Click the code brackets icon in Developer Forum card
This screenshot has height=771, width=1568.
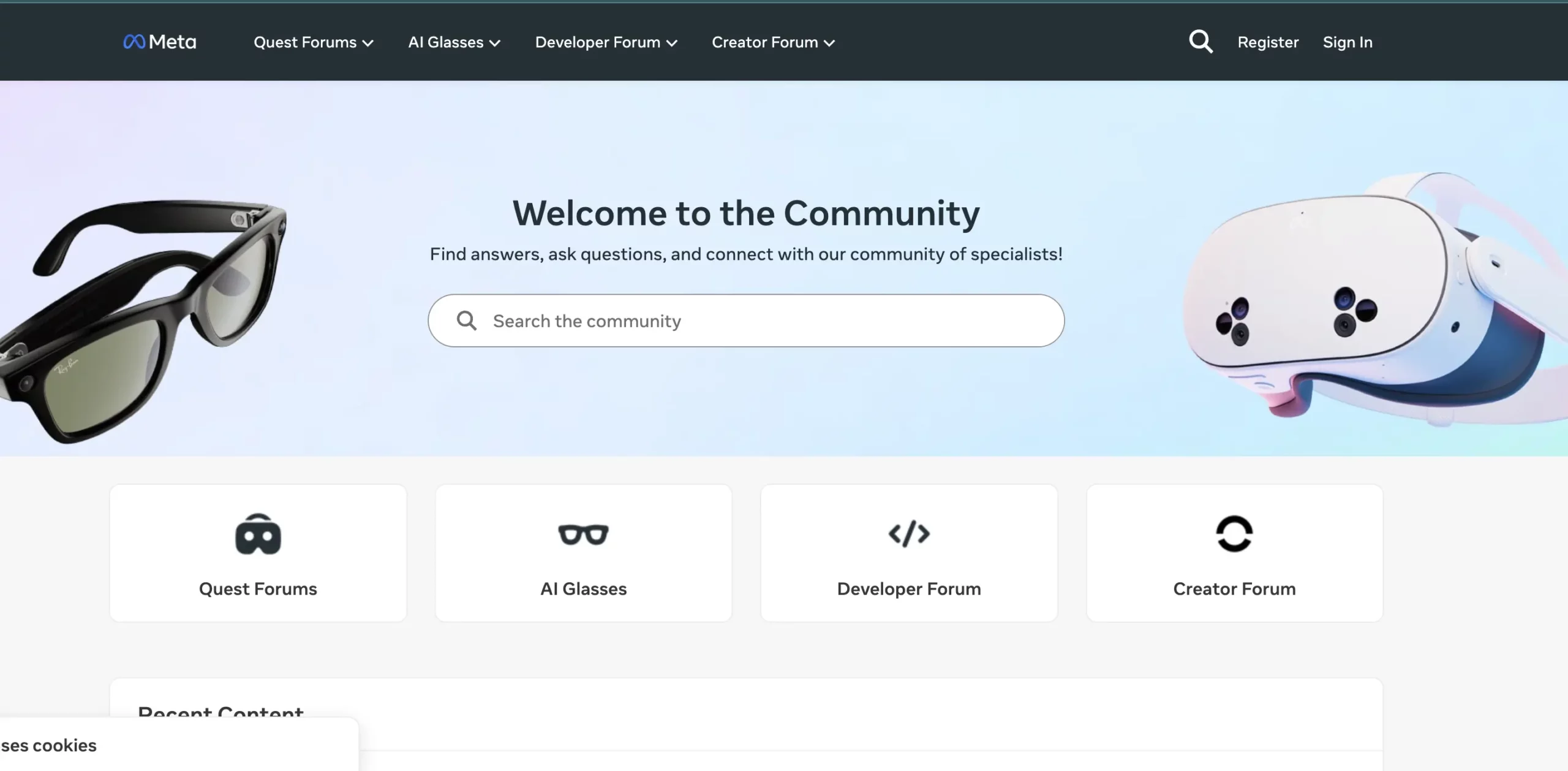(x=909, y=534)
